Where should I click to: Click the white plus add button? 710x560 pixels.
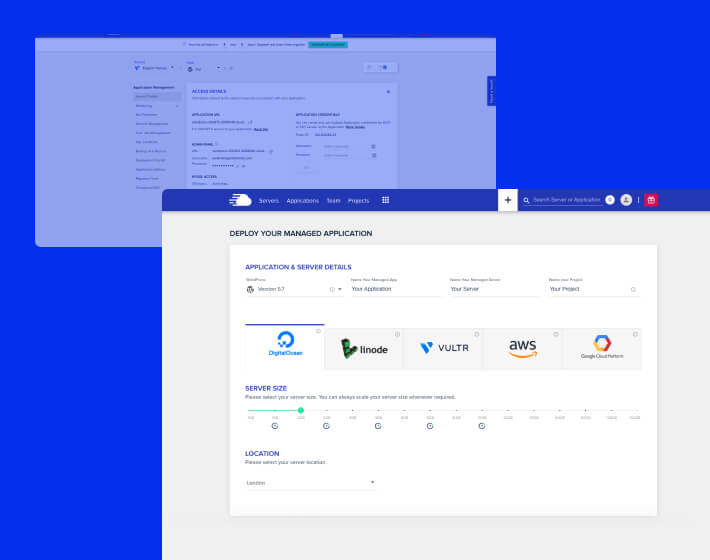coord(508,200)
